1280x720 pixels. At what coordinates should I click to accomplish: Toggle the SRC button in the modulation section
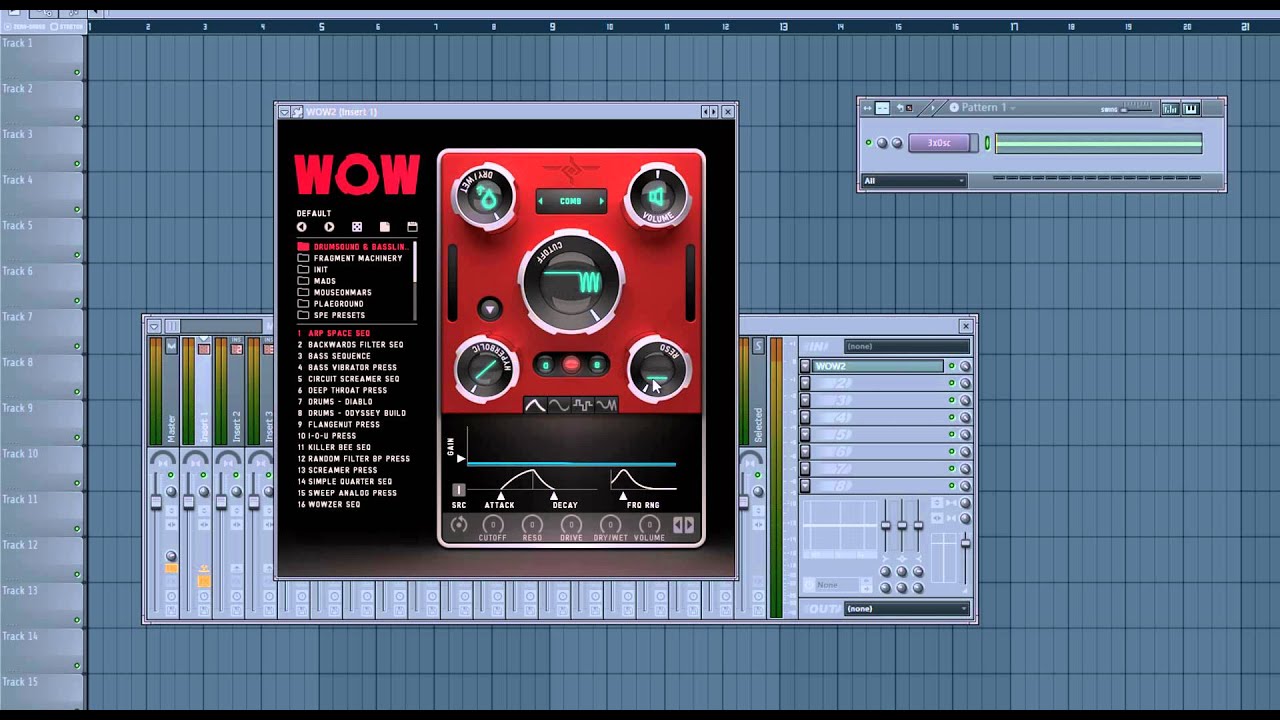(459, 490)
